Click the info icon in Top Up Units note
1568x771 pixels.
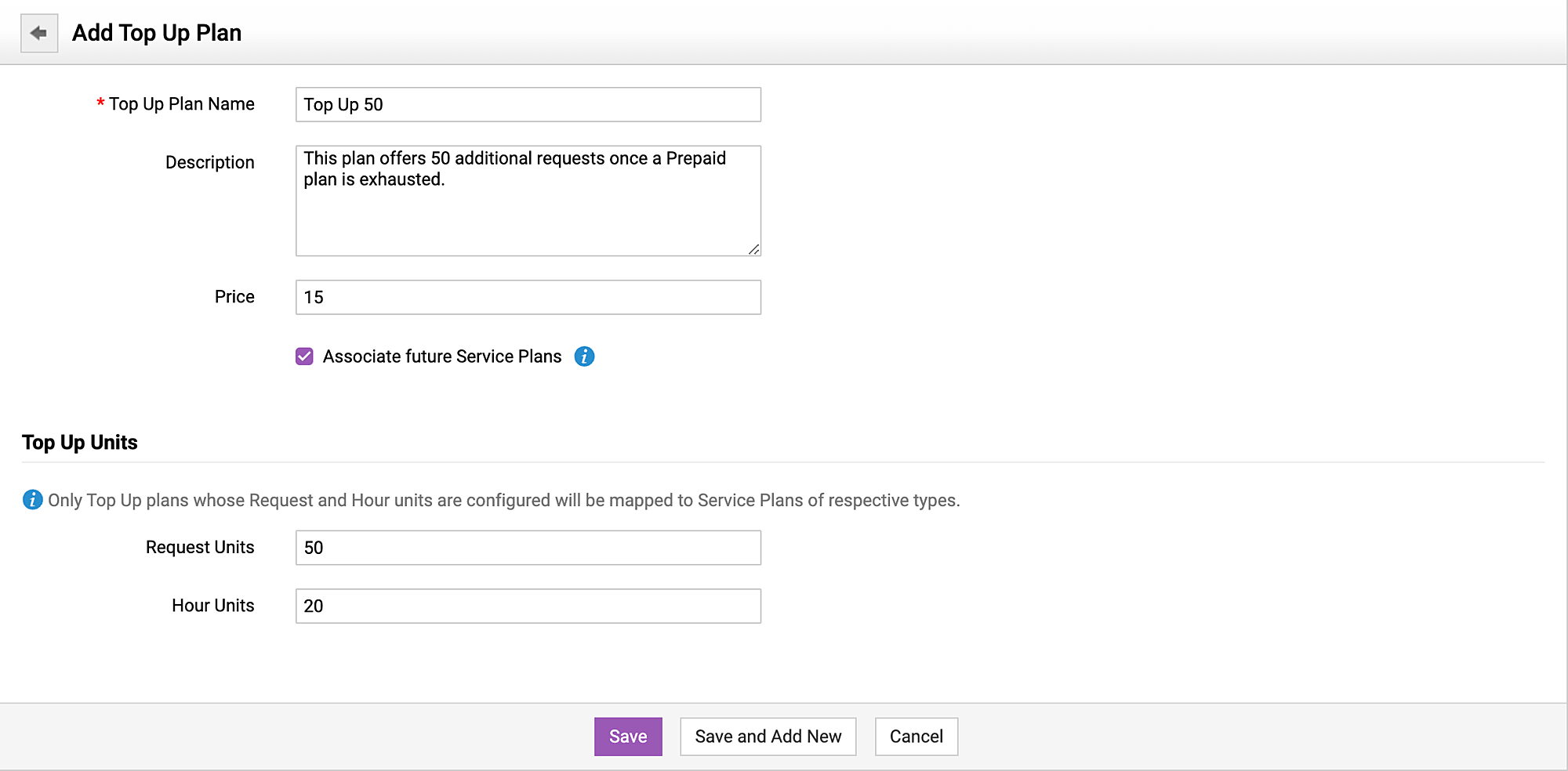pyautogui.click(x=32, y=500)
